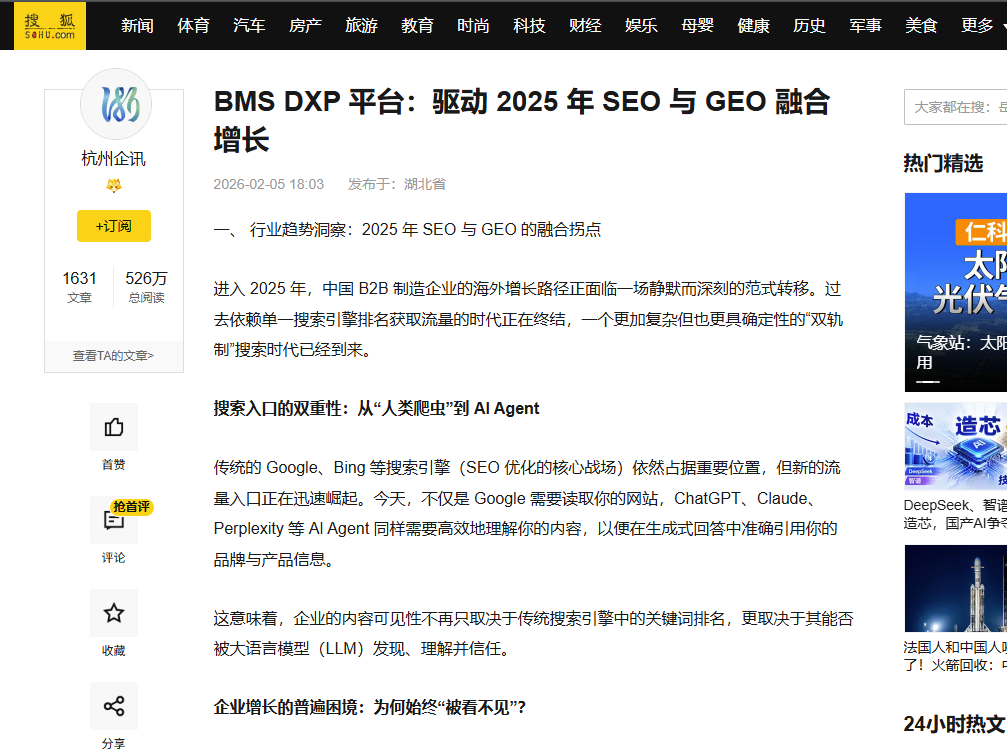Open the 体育 nav item
Viewport: 1007px width, 751px height.
click(193, 26)
